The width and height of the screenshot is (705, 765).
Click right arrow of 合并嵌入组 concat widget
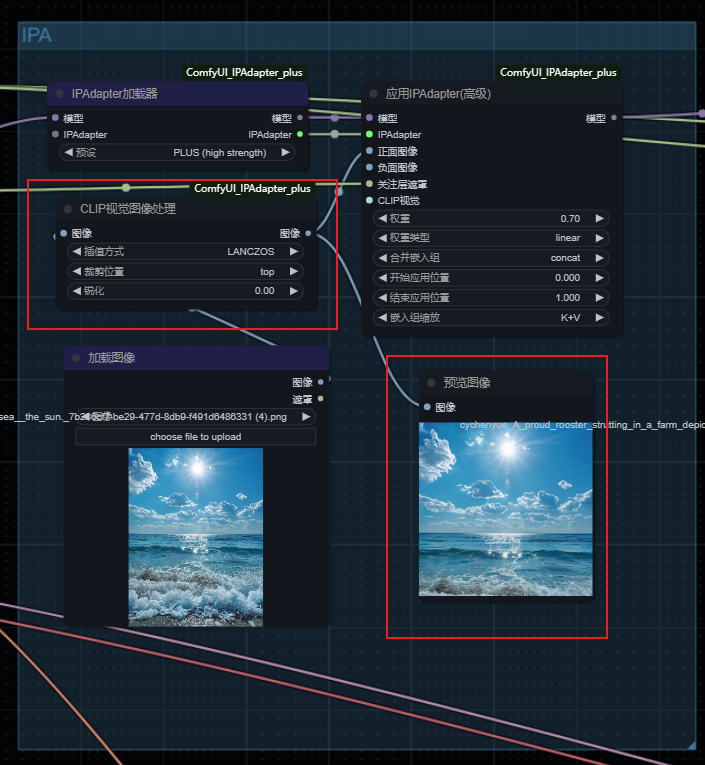600,258
